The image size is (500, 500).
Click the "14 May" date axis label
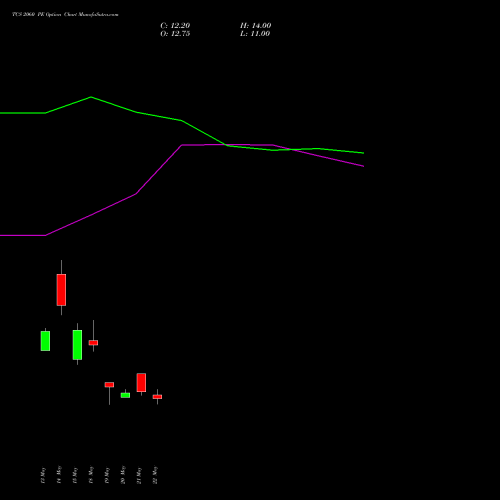point(59,475)
